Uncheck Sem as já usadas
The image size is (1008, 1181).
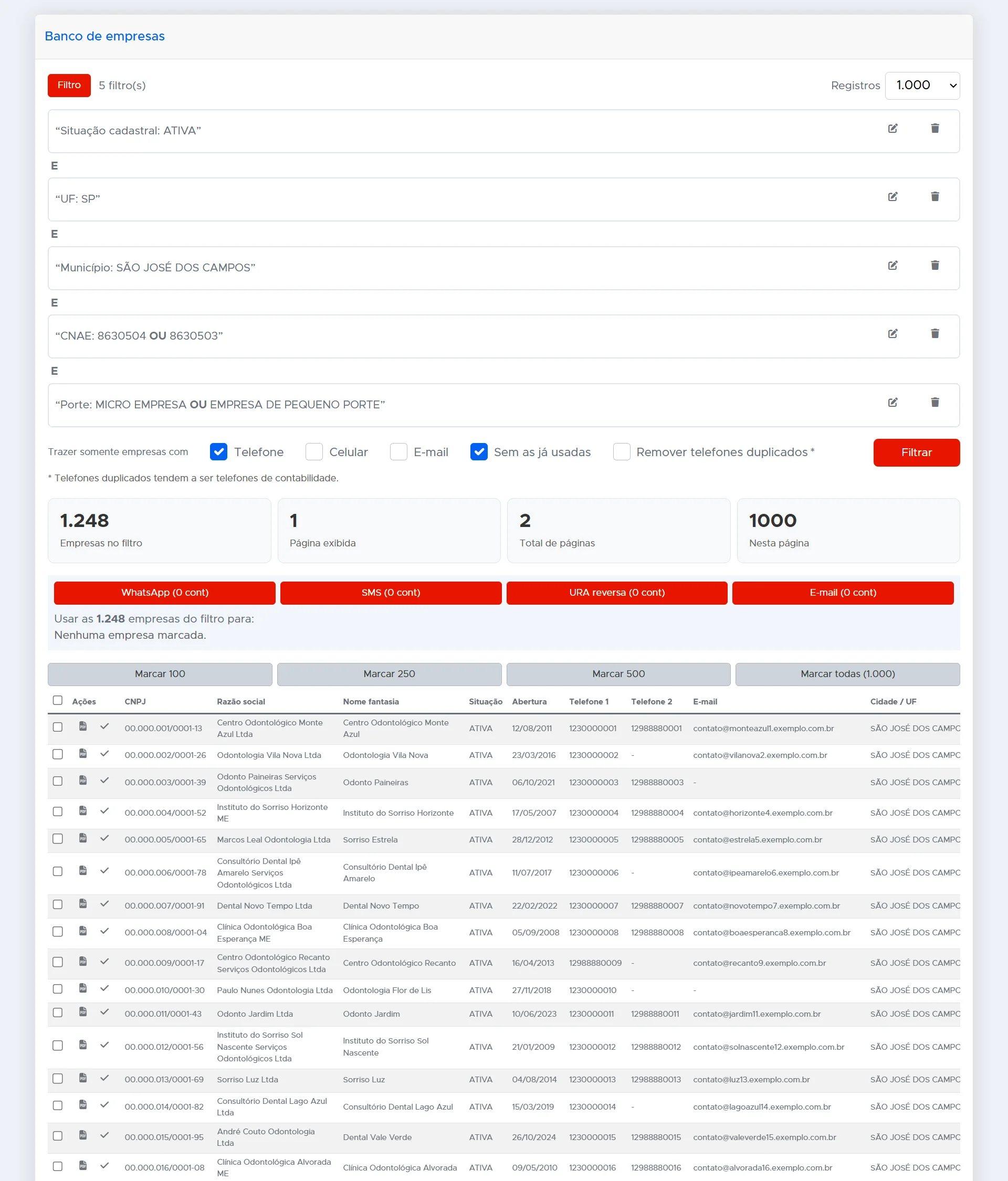click(479, 451)
